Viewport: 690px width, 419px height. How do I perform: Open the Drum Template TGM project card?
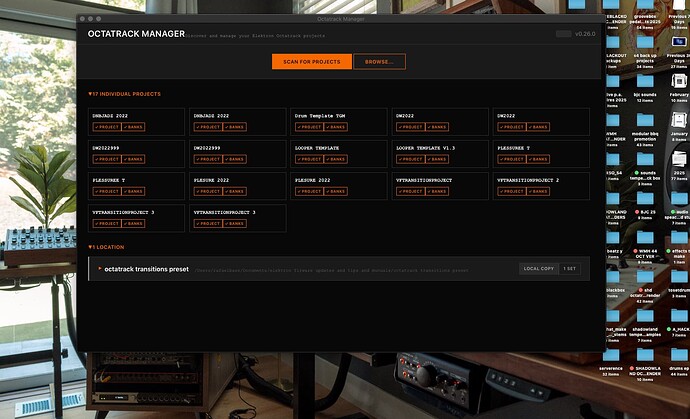(x=339, y=122)
